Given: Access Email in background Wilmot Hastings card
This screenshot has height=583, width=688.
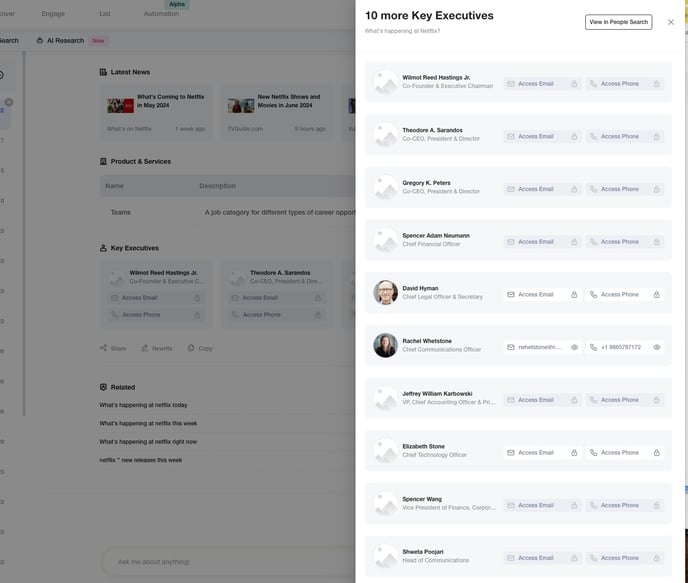Looking at the screenshot, I should 155,298.
